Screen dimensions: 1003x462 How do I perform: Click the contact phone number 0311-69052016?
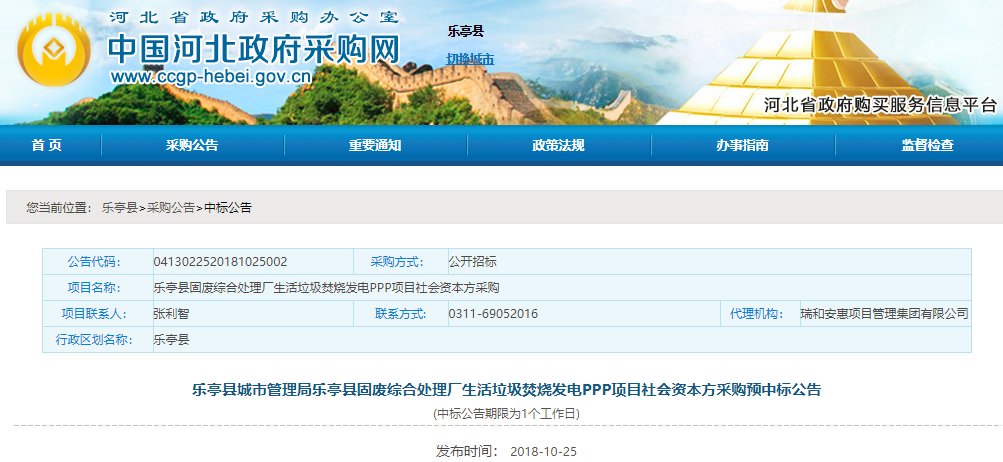(493, 314)
